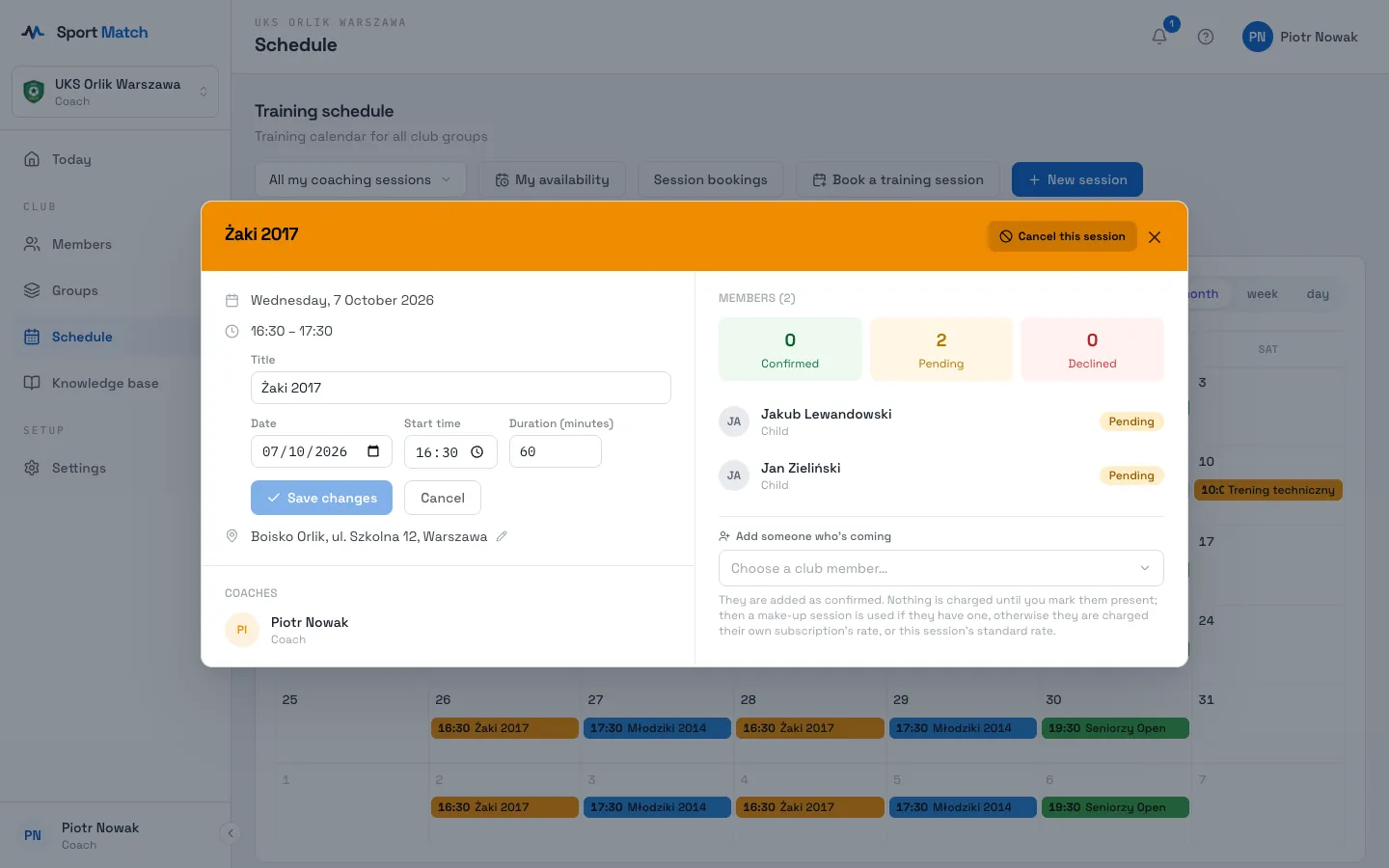The height and width of the screenshot is (868, 1389).
Task: Click the calendar icon beside the session date
Action: (231, 300)
